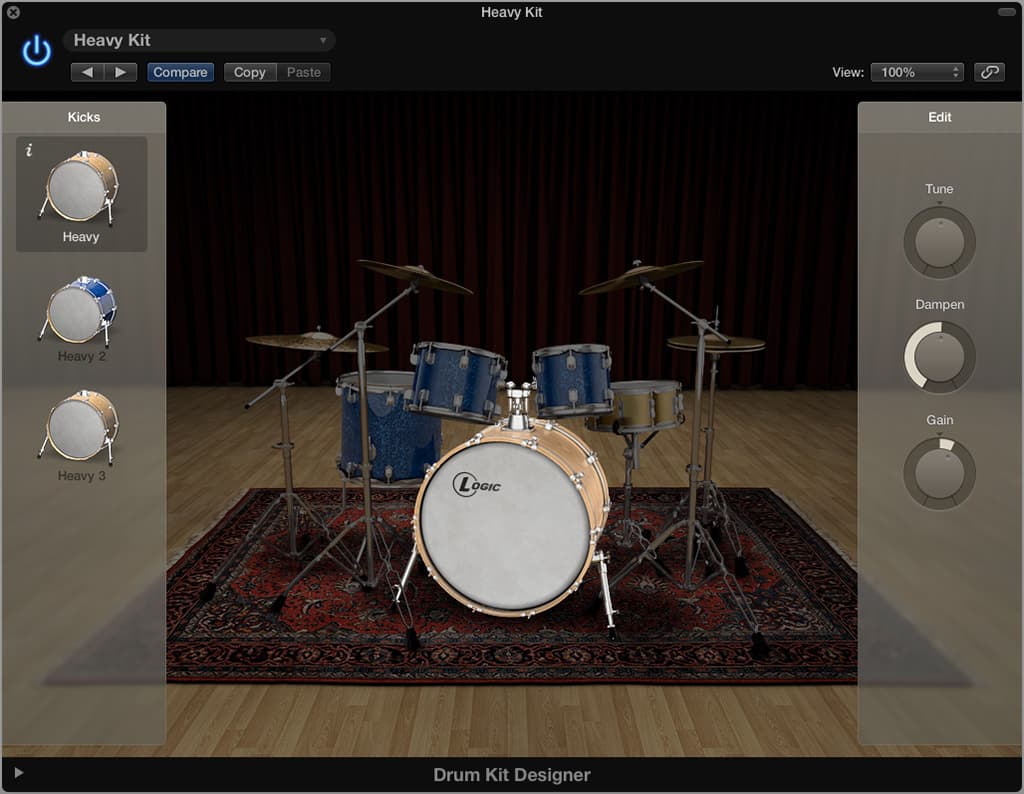Go to the next preset

120,72
